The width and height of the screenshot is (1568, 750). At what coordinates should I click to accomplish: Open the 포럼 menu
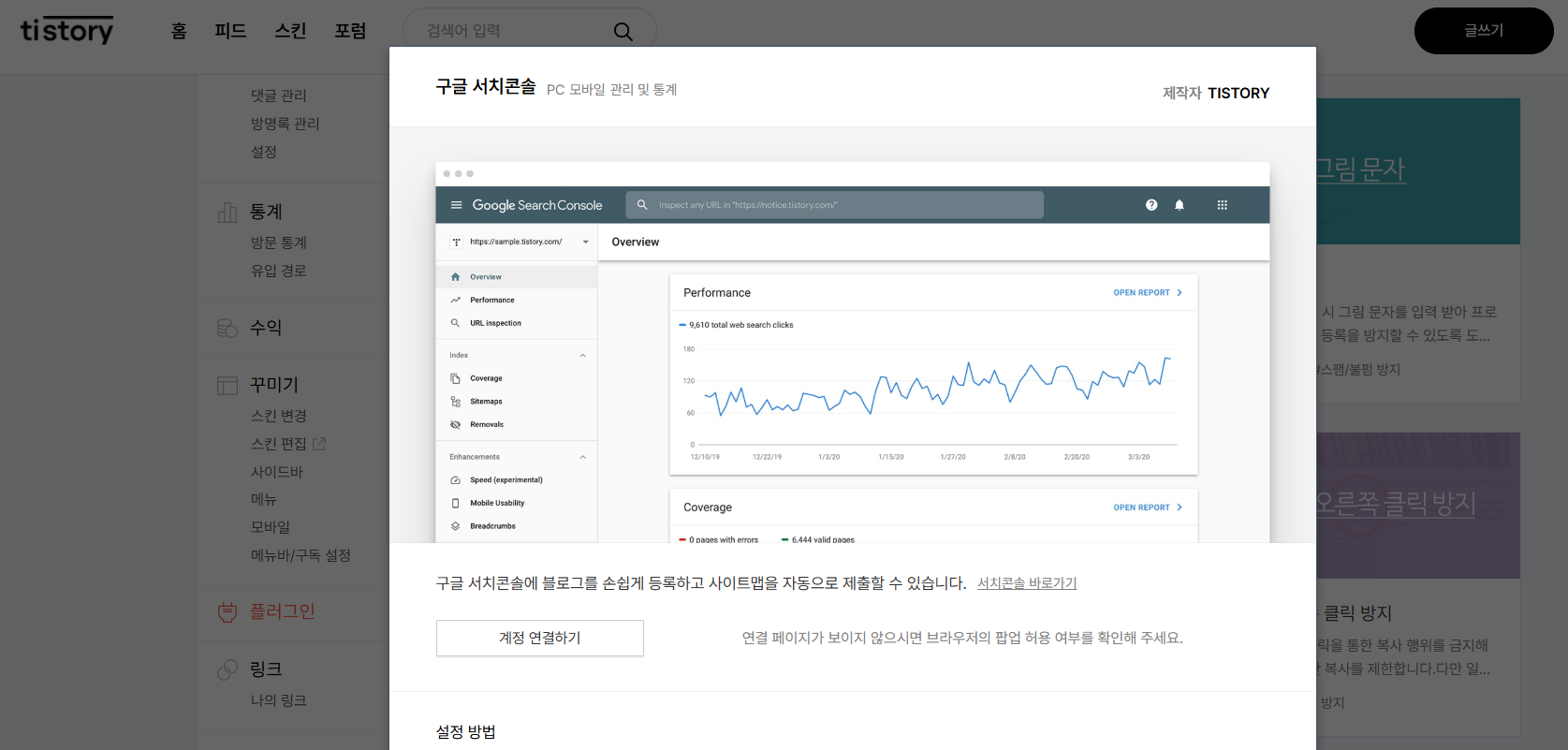coord(350,31)
